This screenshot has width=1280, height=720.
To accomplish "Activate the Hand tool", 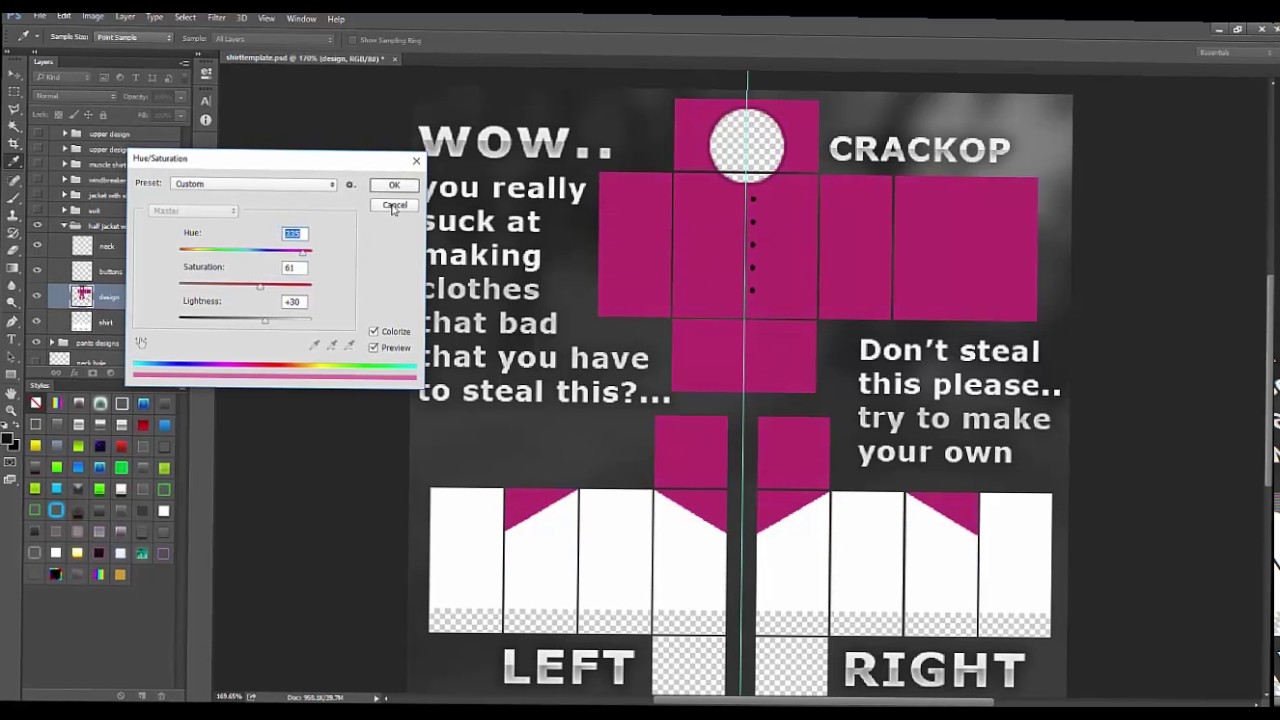I will (13, 394).
